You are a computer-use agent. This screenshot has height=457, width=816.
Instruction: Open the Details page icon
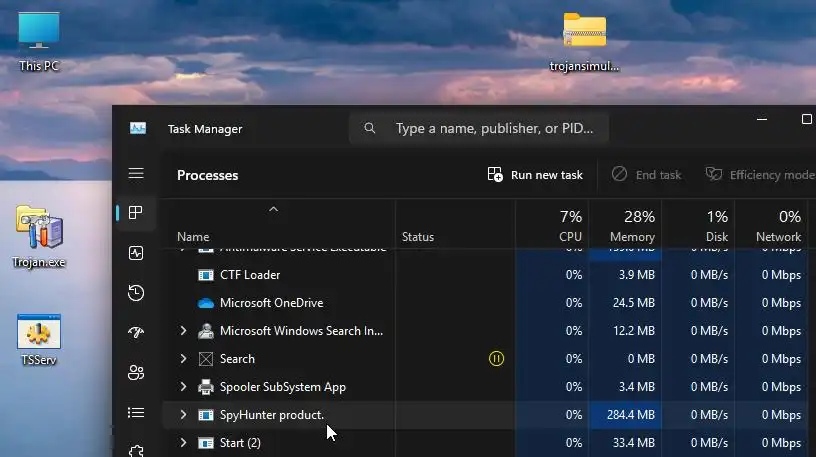click(x=136, y=412)
